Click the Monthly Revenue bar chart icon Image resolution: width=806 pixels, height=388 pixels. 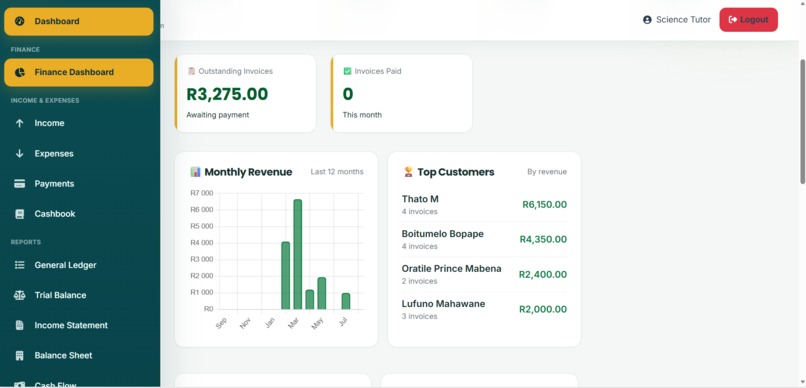click(x=195, y=172)
